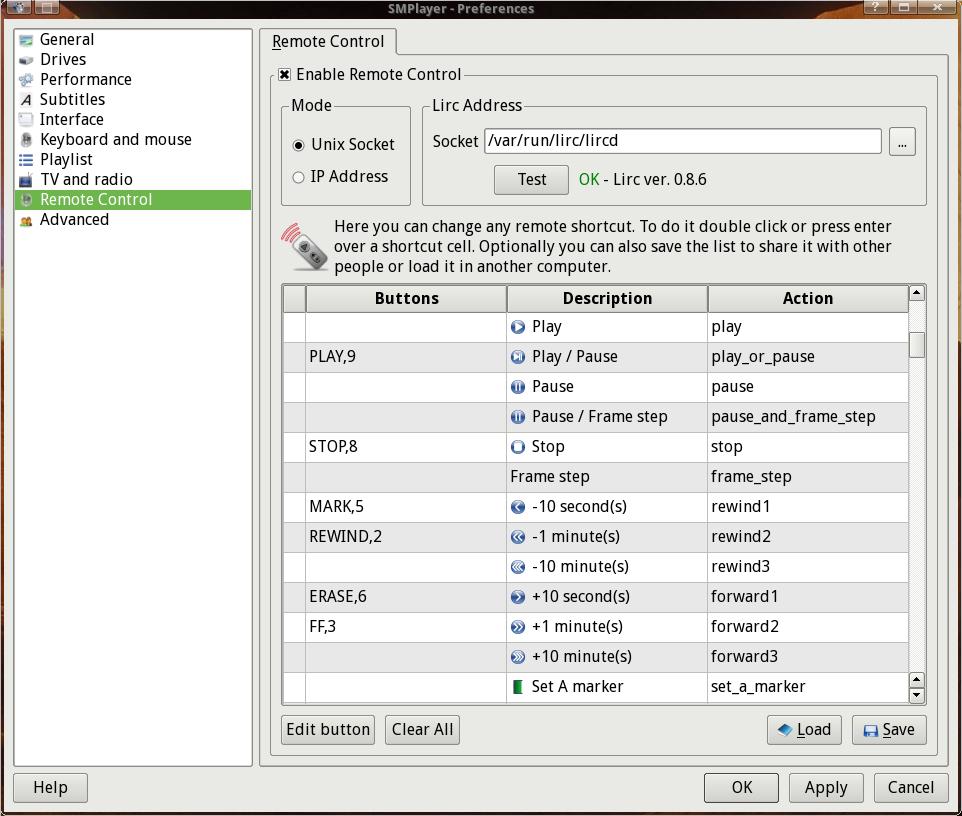Select the STOP,8 buttons cell
Viewport: 962px width, 816px height.
406,447
